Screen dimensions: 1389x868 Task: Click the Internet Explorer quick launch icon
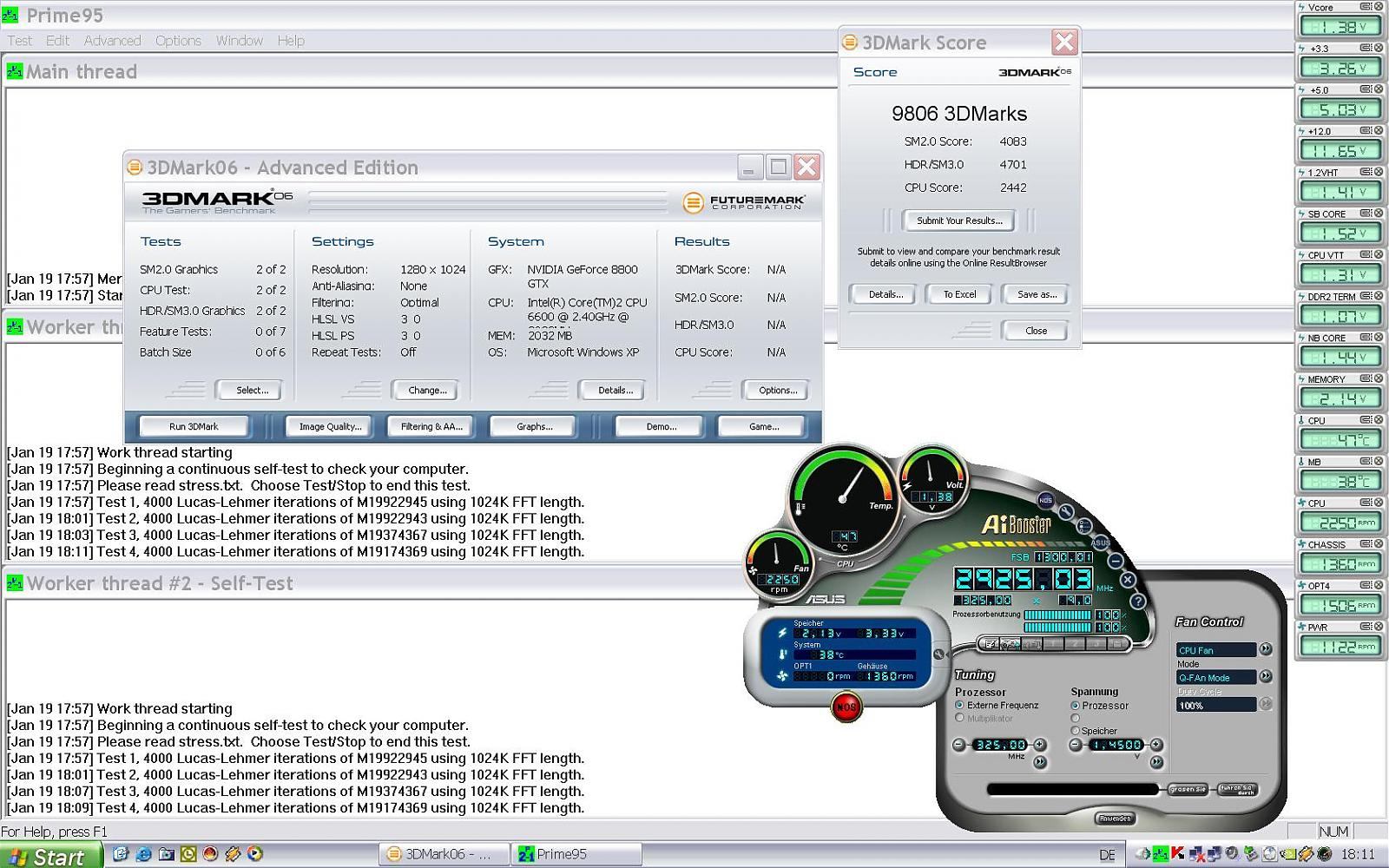coord(143,854)
